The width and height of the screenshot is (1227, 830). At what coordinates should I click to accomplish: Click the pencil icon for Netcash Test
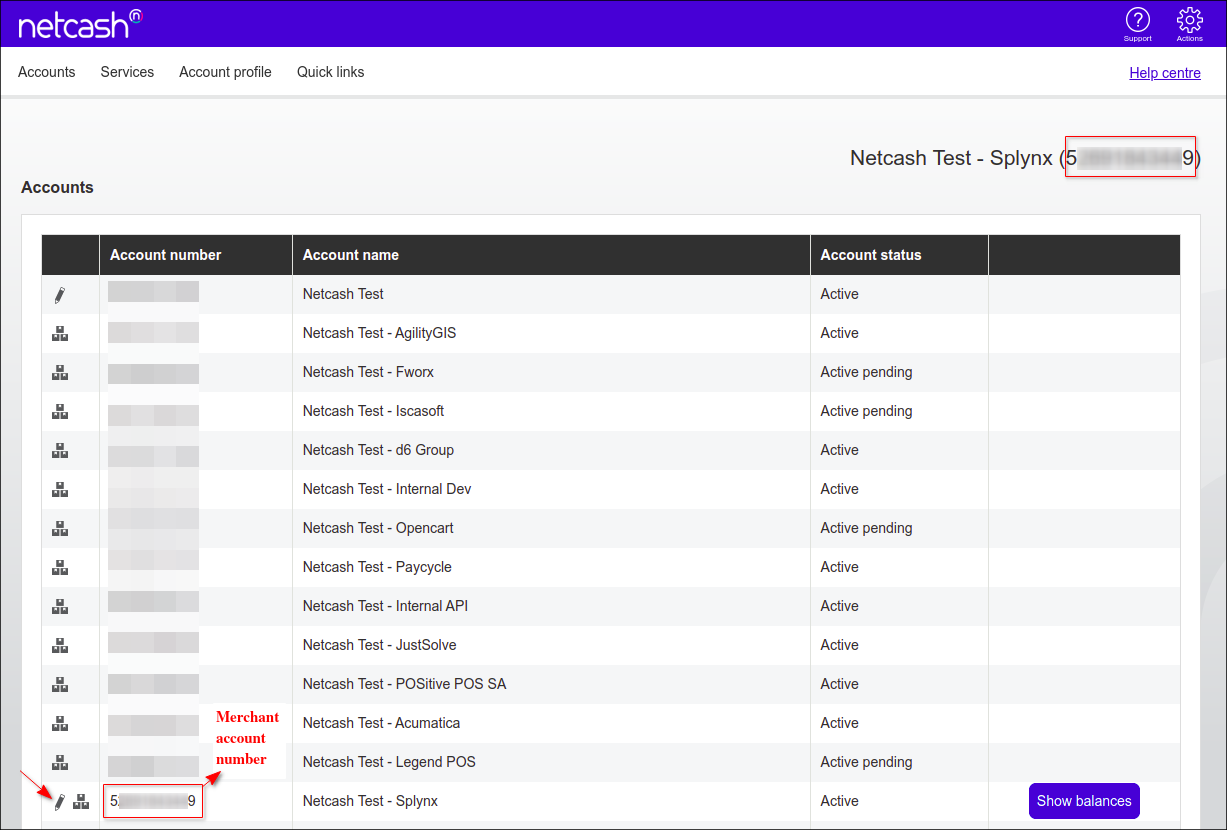(x=60, y=295)
